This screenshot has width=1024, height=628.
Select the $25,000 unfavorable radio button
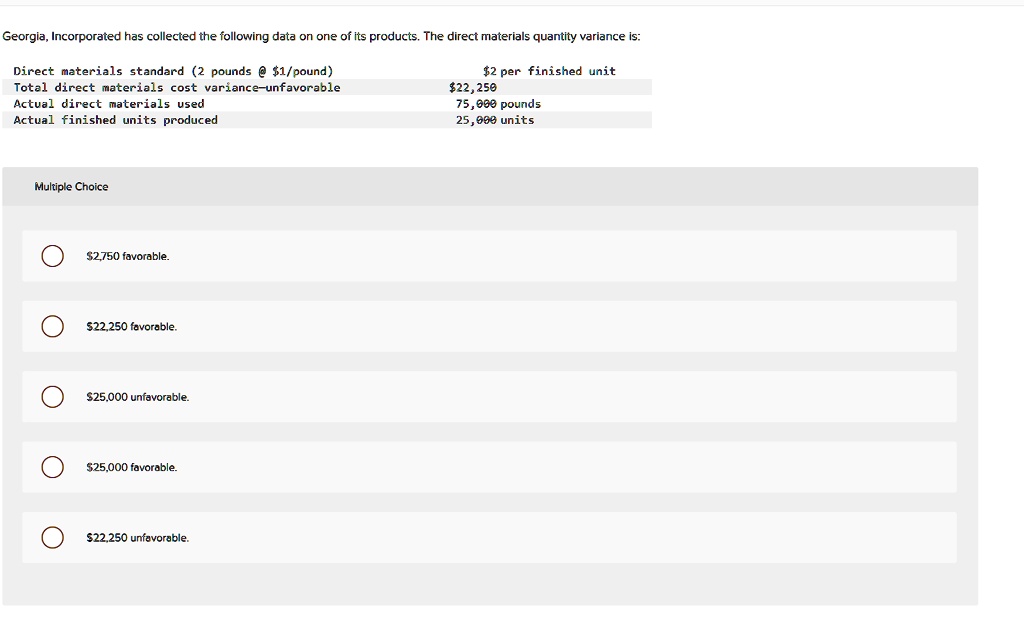click(51, 396)
